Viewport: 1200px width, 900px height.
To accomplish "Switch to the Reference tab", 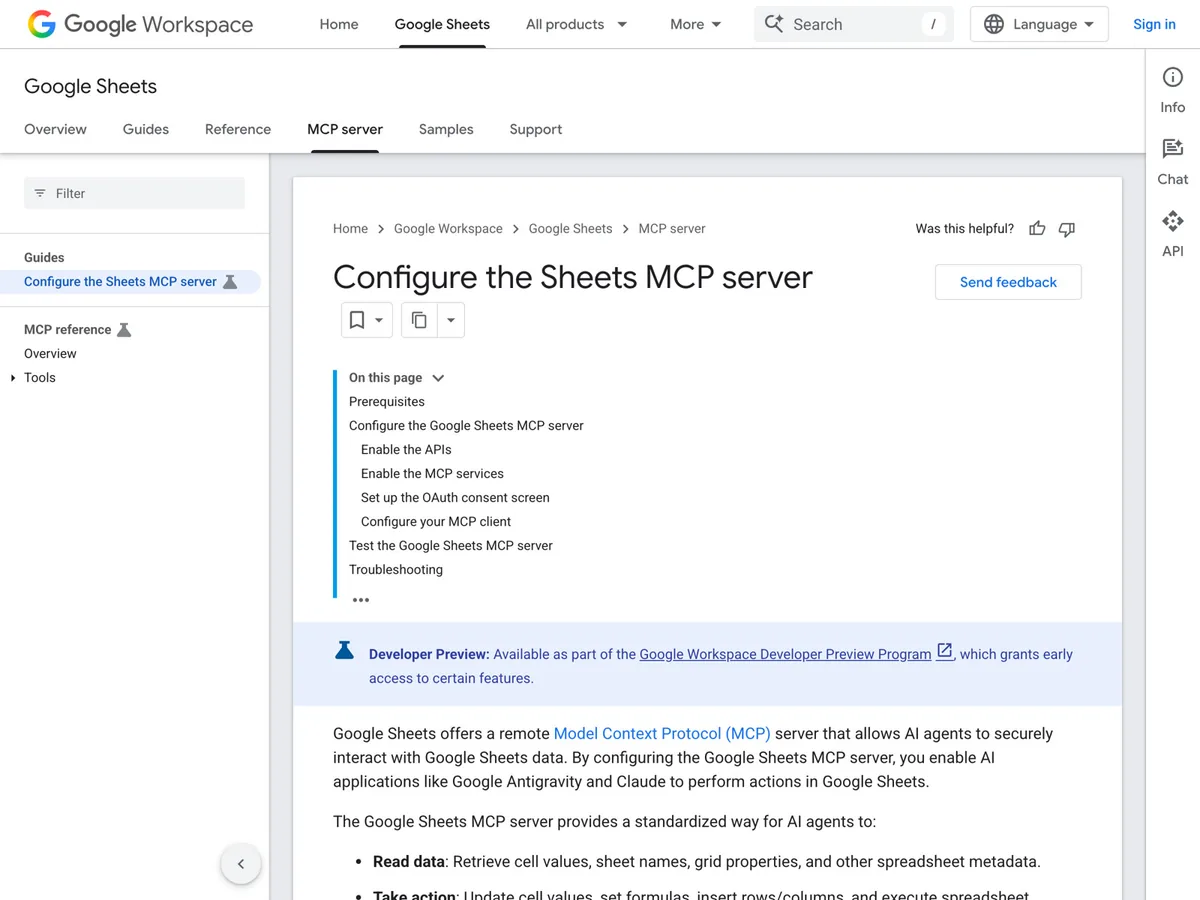I will [238, 129].
